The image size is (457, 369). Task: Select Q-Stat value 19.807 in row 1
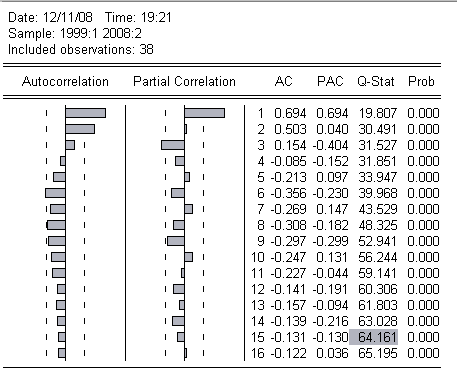click(378, 113)
